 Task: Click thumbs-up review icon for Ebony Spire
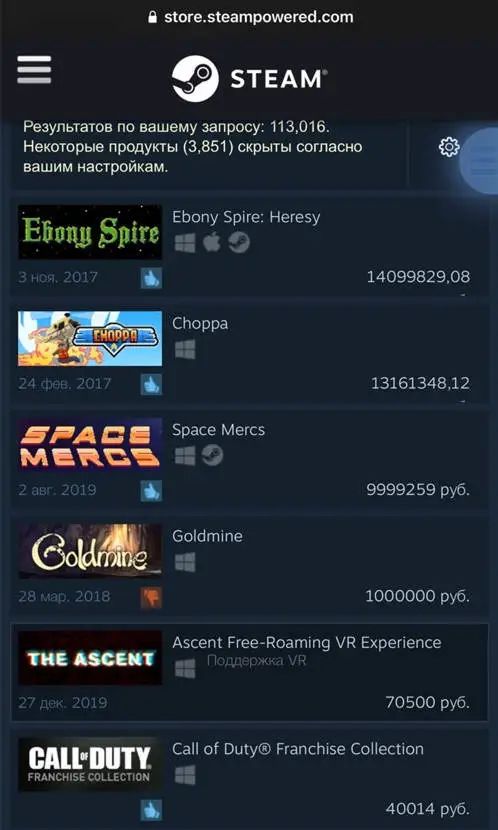click(x=151, y=278)
